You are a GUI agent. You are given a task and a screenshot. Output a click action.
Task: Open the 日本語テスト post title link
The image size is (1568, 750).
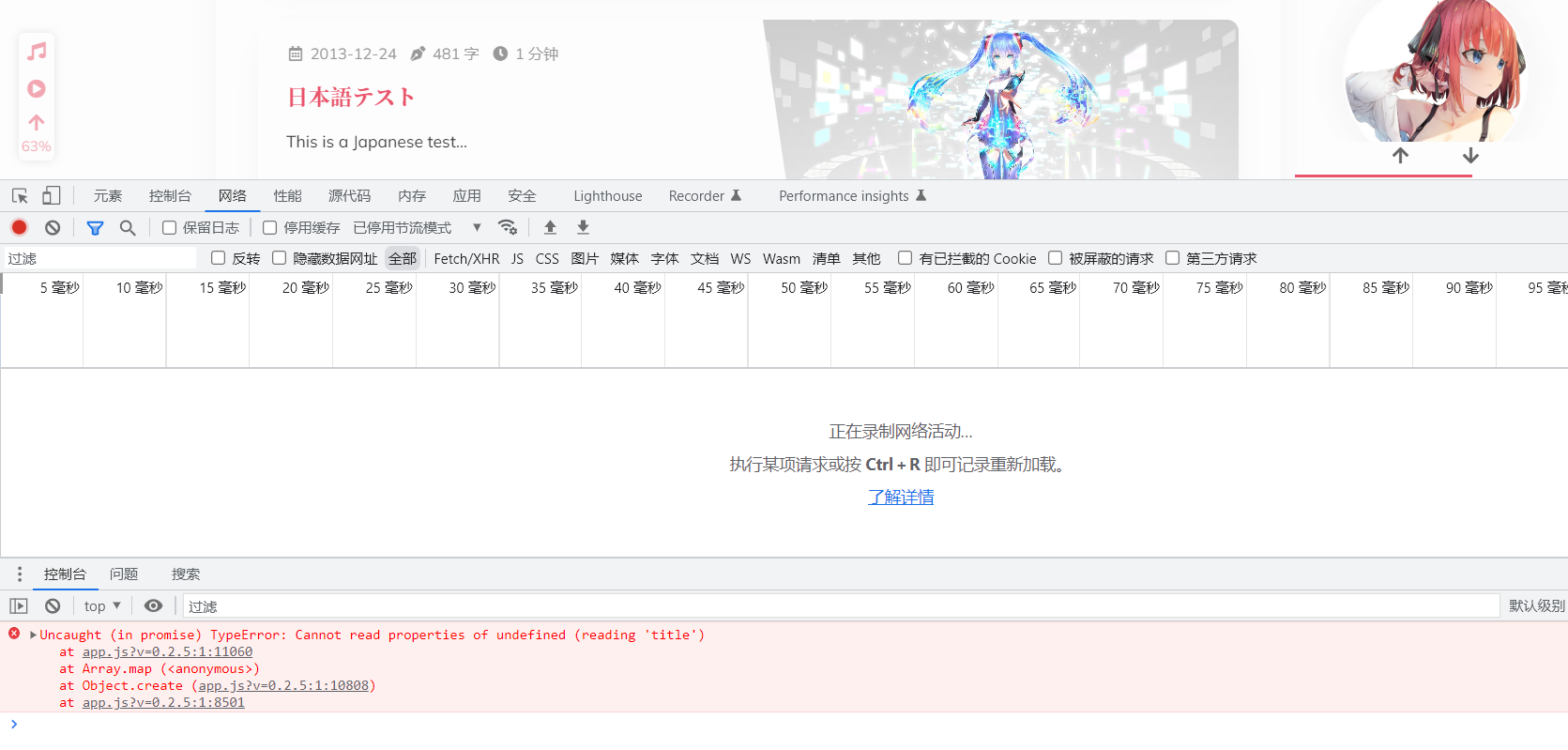pyautogui.click(x=351, y=98)
